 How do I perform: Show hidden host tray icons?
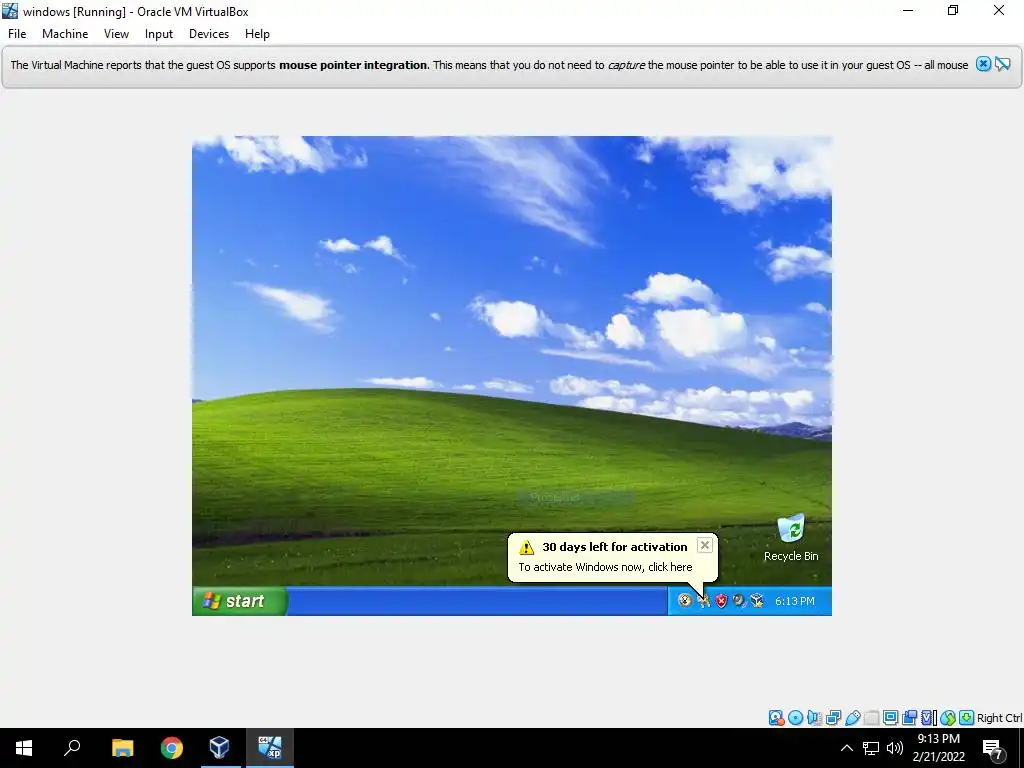point(846,748)
